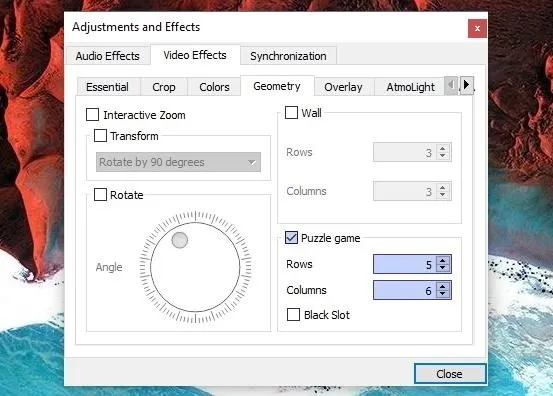Switch to the Audio Effects tab
The width and height of the screenshot is (553, 396).
pyautogui.click(x=108, y=56)
